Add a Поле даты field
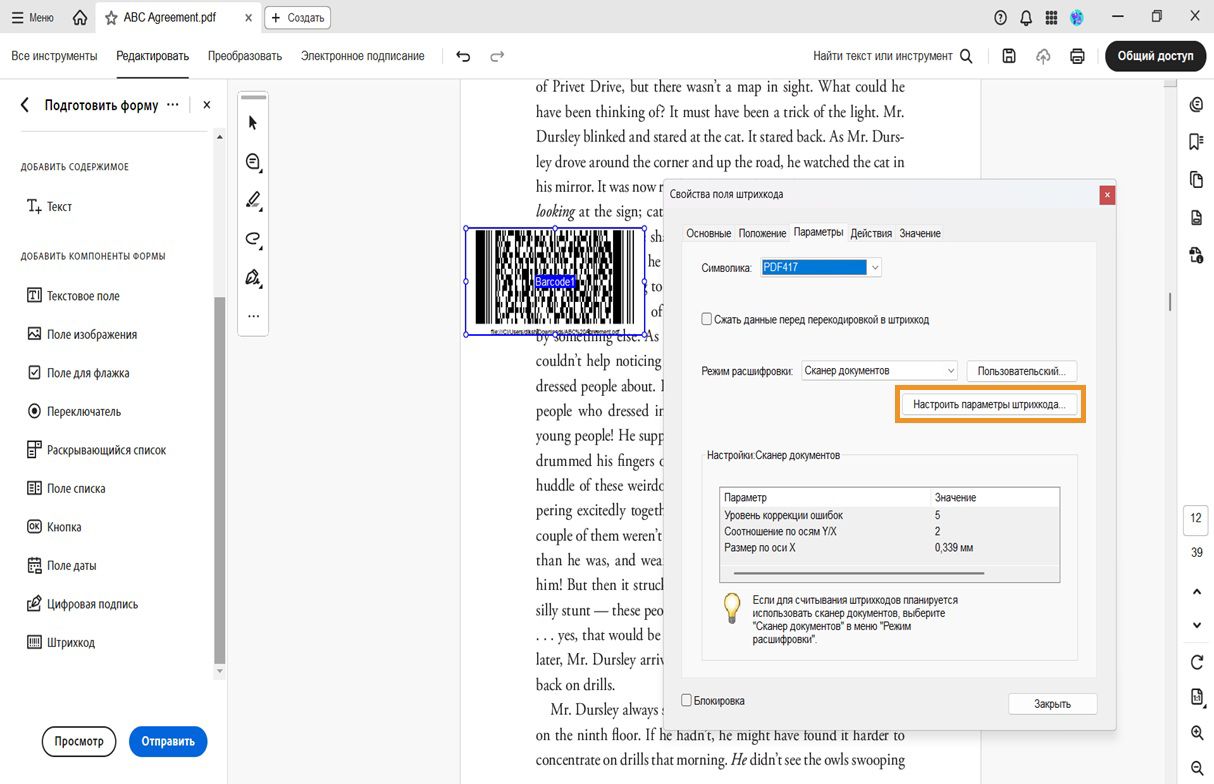The image size is (1214, 784). [x=62, y=565]
